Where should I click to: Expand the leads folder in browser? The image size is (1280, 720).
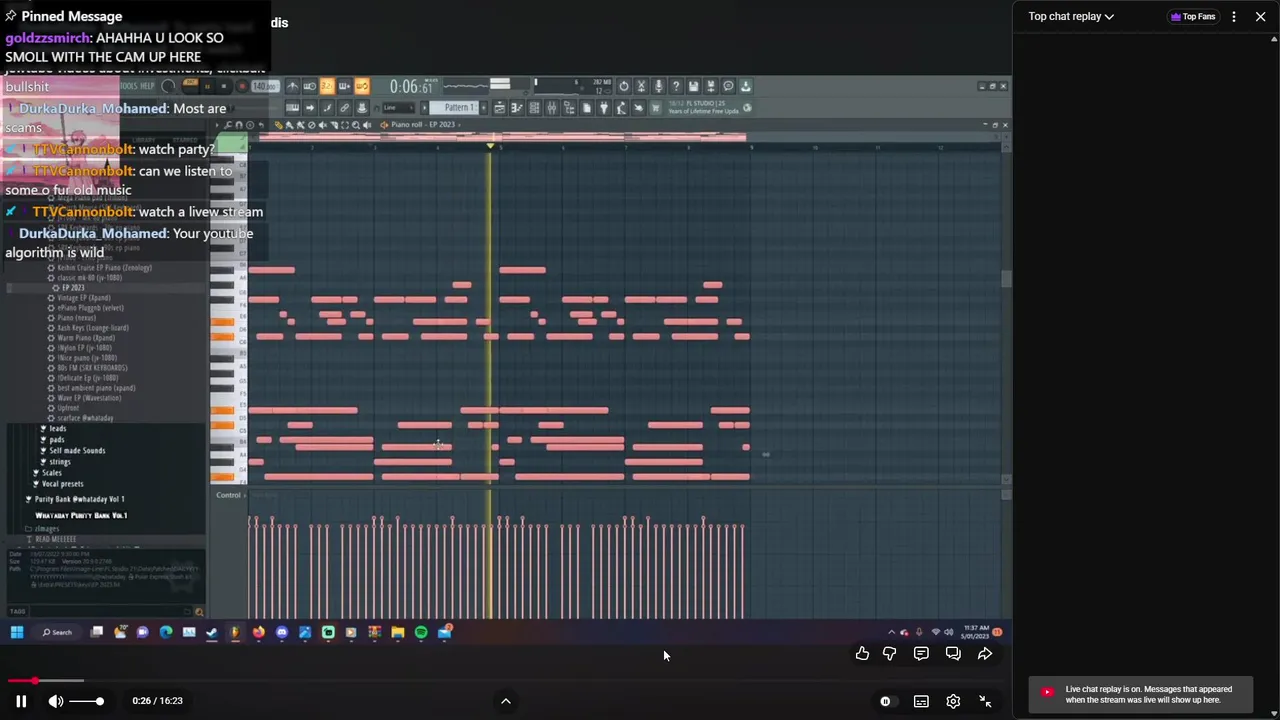point(57,429)
